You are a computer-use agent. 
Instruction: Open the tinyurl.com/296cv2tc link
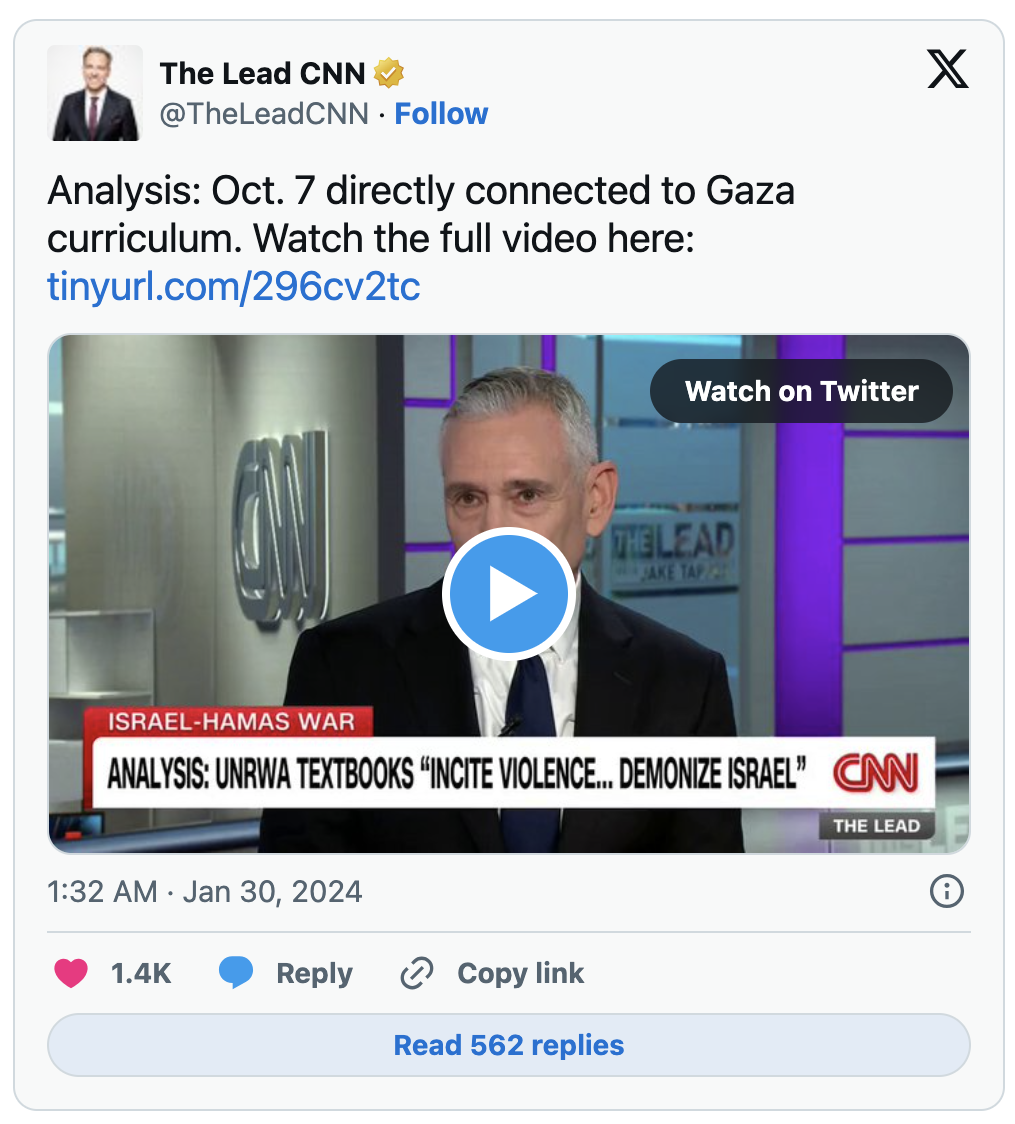234,287
